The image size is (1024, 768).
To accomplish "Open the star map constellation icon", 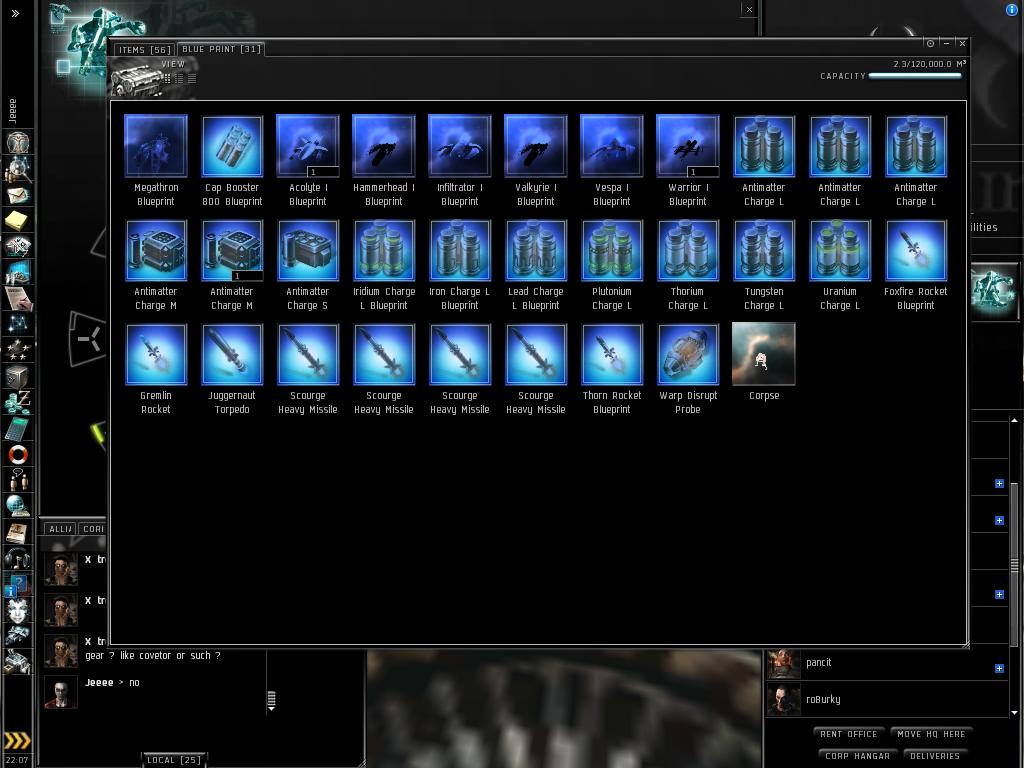I will coord(18,325).
